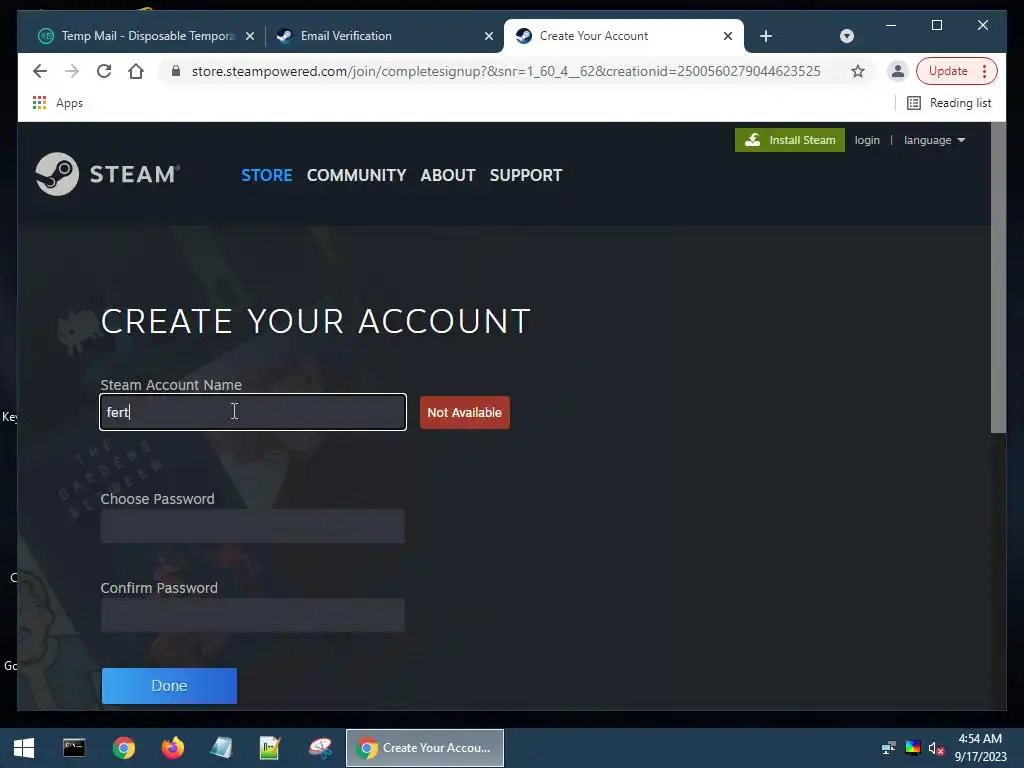This screenshot has width=1024, height=768.
Task: Open the SUPPORT menu
Action: pos(526,175)
